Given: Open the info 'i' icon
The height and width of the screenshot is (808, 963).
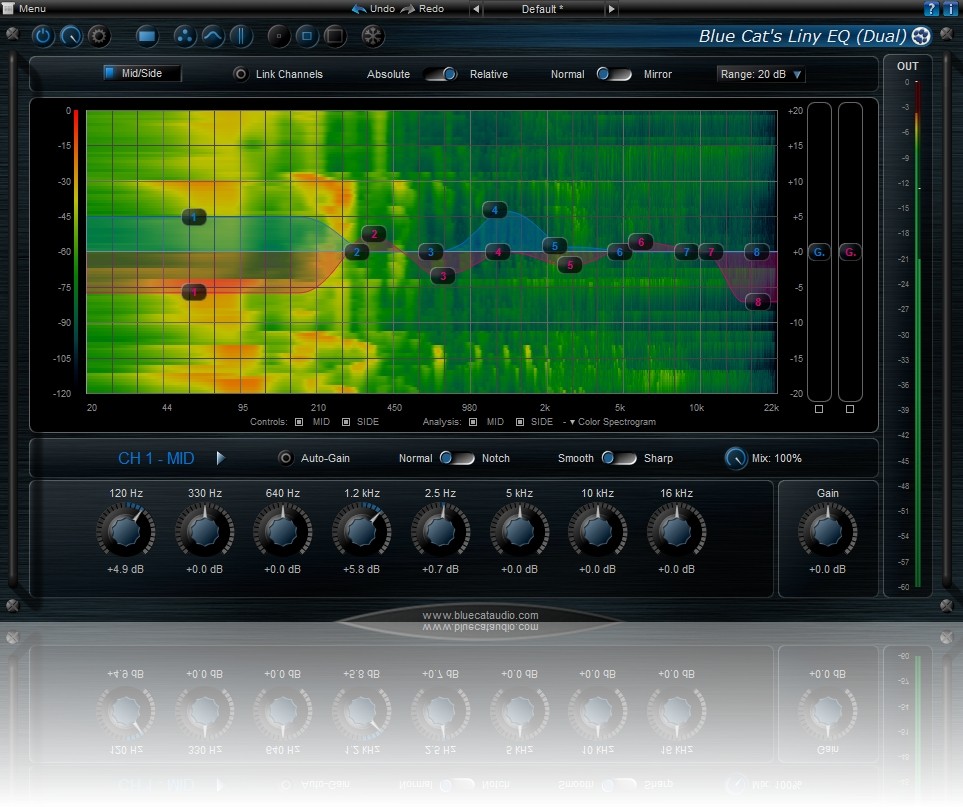Looking at the screenshot, I should tap(949, 9).
